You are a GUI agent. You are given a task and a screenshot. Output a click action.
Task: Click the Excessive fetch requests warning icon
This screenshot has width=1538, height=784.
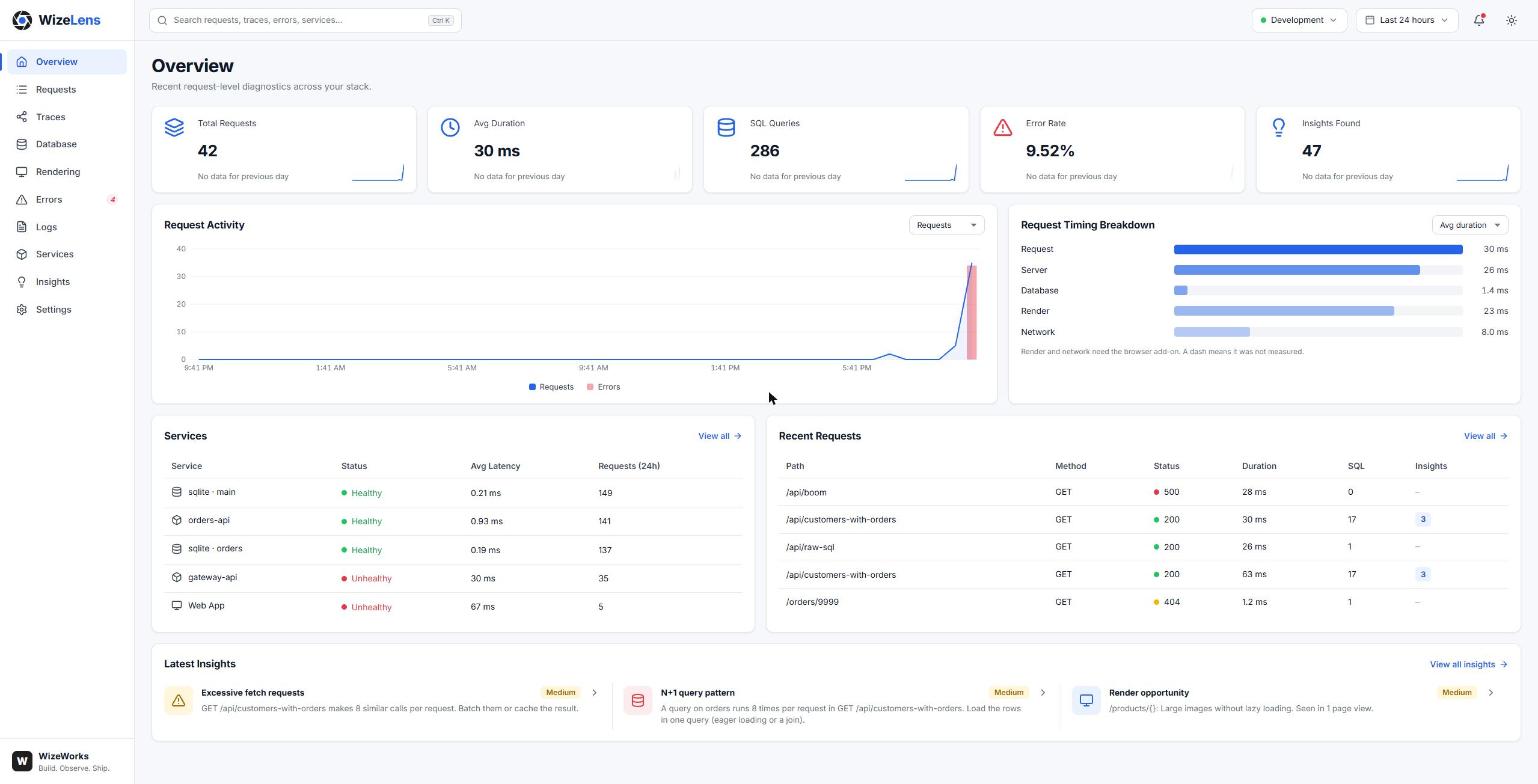point(178,701)
